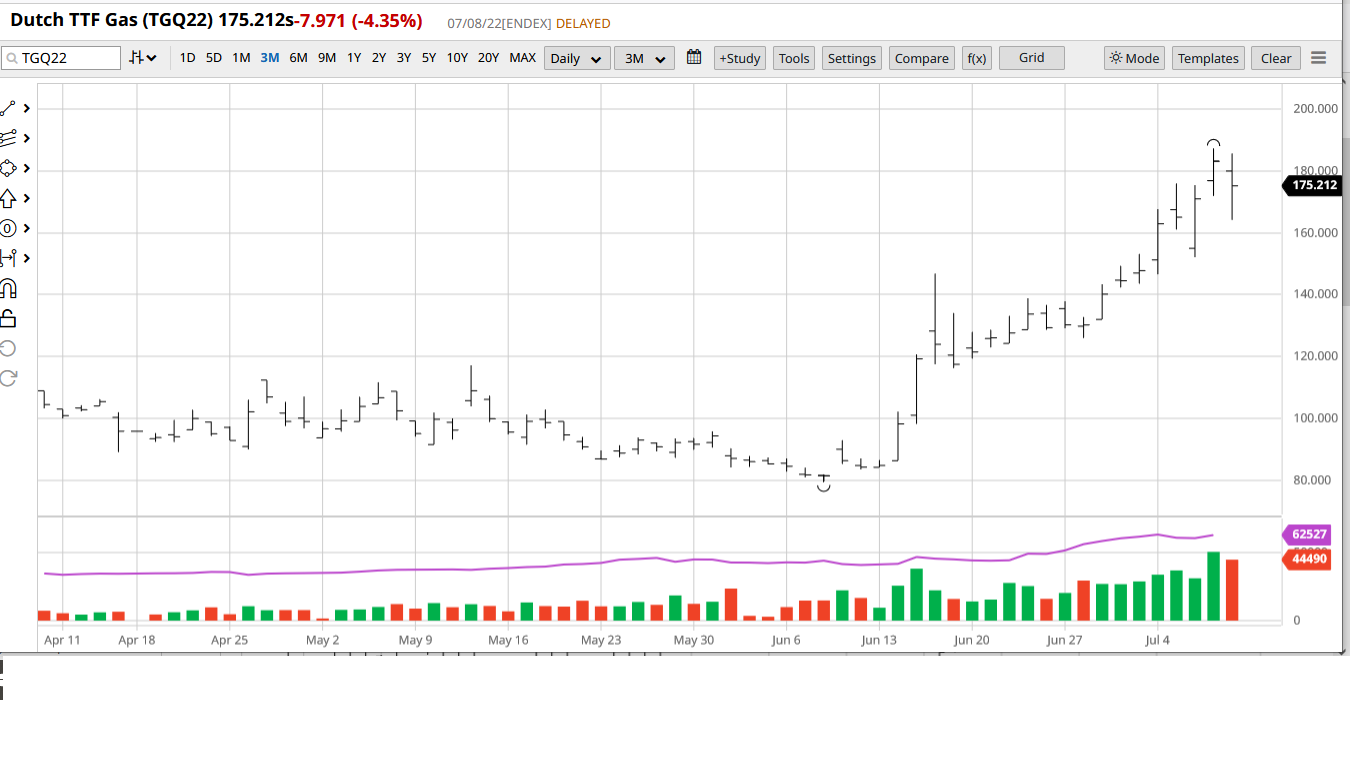Click the +Study button
The image size is (1366, 768).
[740, 58]
